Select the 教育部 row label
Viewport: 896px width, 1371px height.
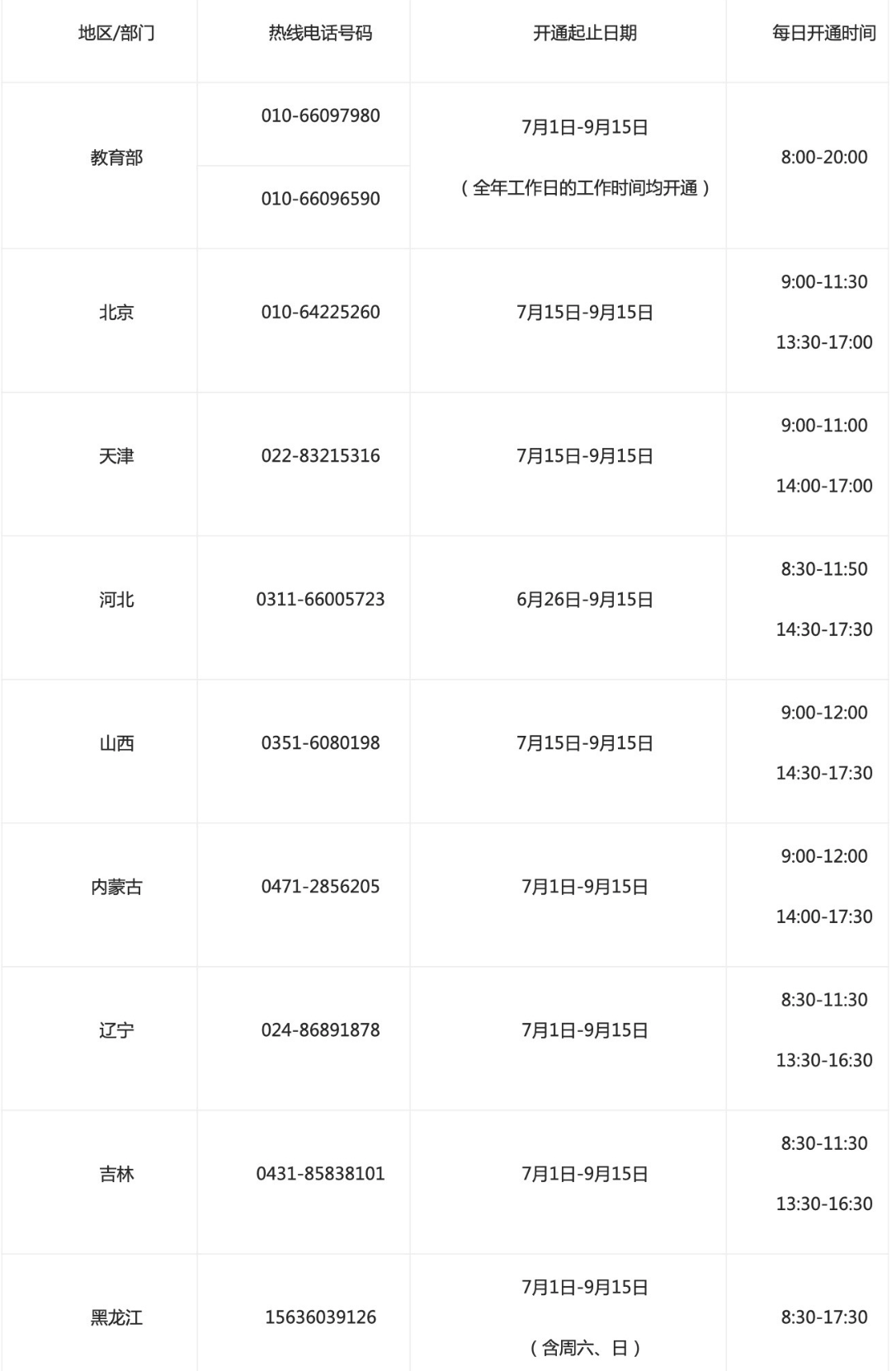tap(116, 158)
